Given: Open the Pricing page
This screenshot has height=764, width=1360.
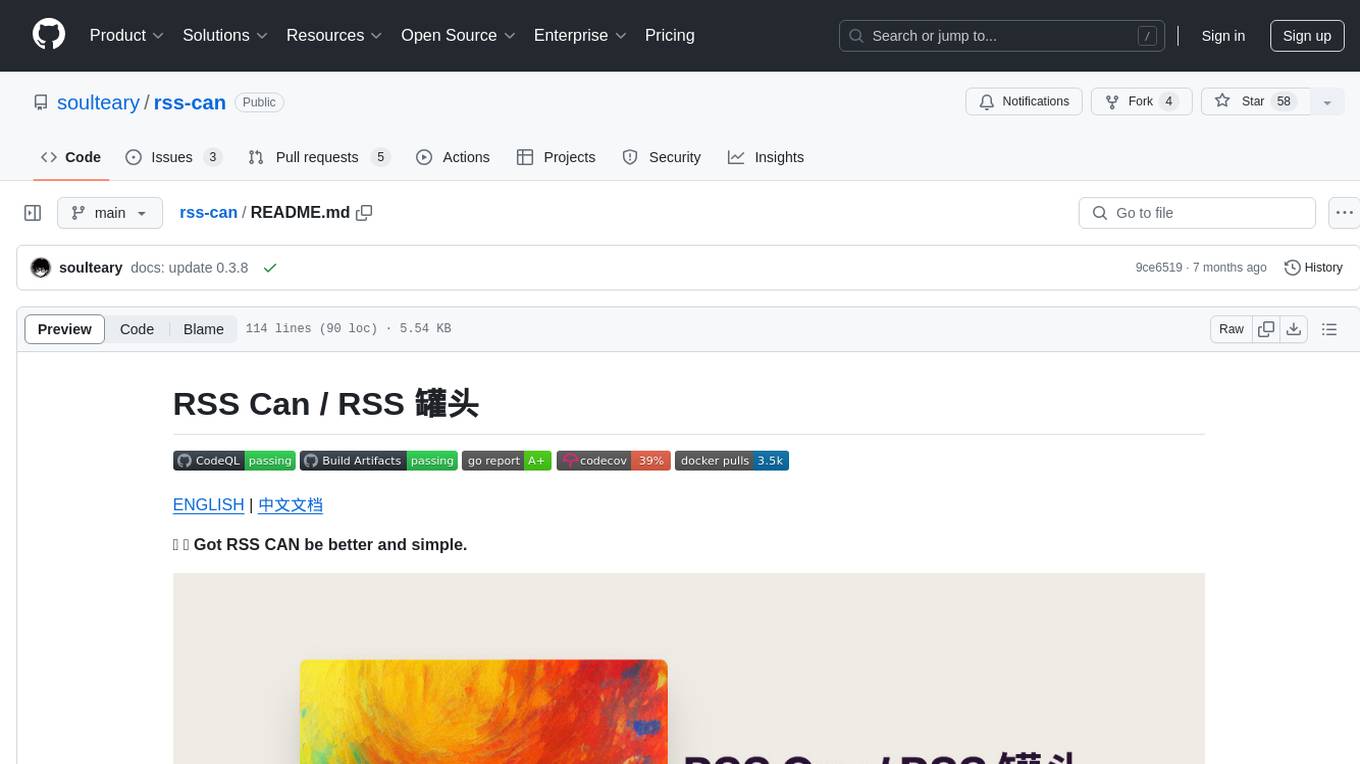Looking at the screenshot, I should tap(670, 35).
